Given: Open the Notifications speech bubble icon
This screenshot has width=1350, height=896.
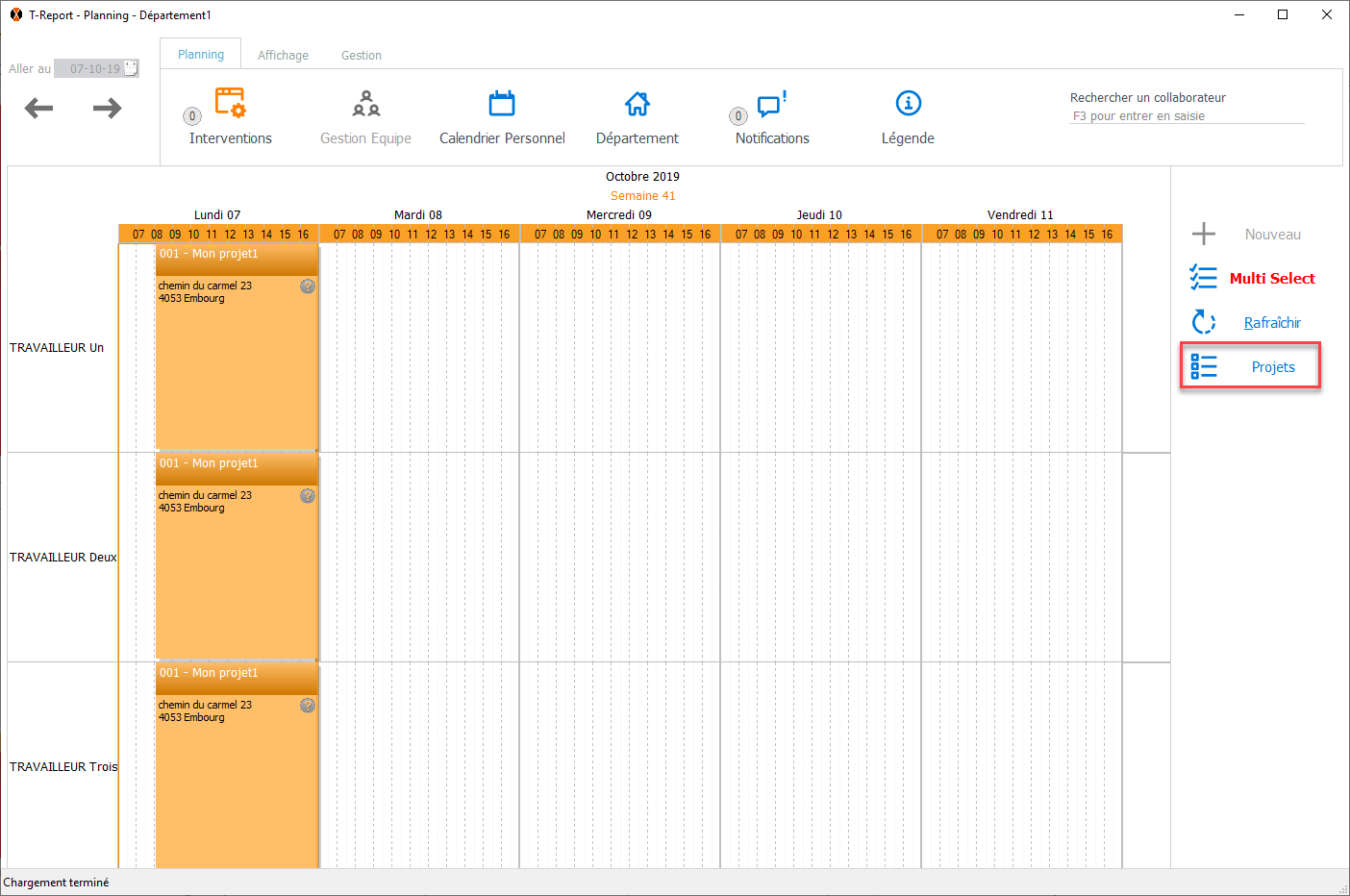Looking at the screenshot, I should coord(771,103).
